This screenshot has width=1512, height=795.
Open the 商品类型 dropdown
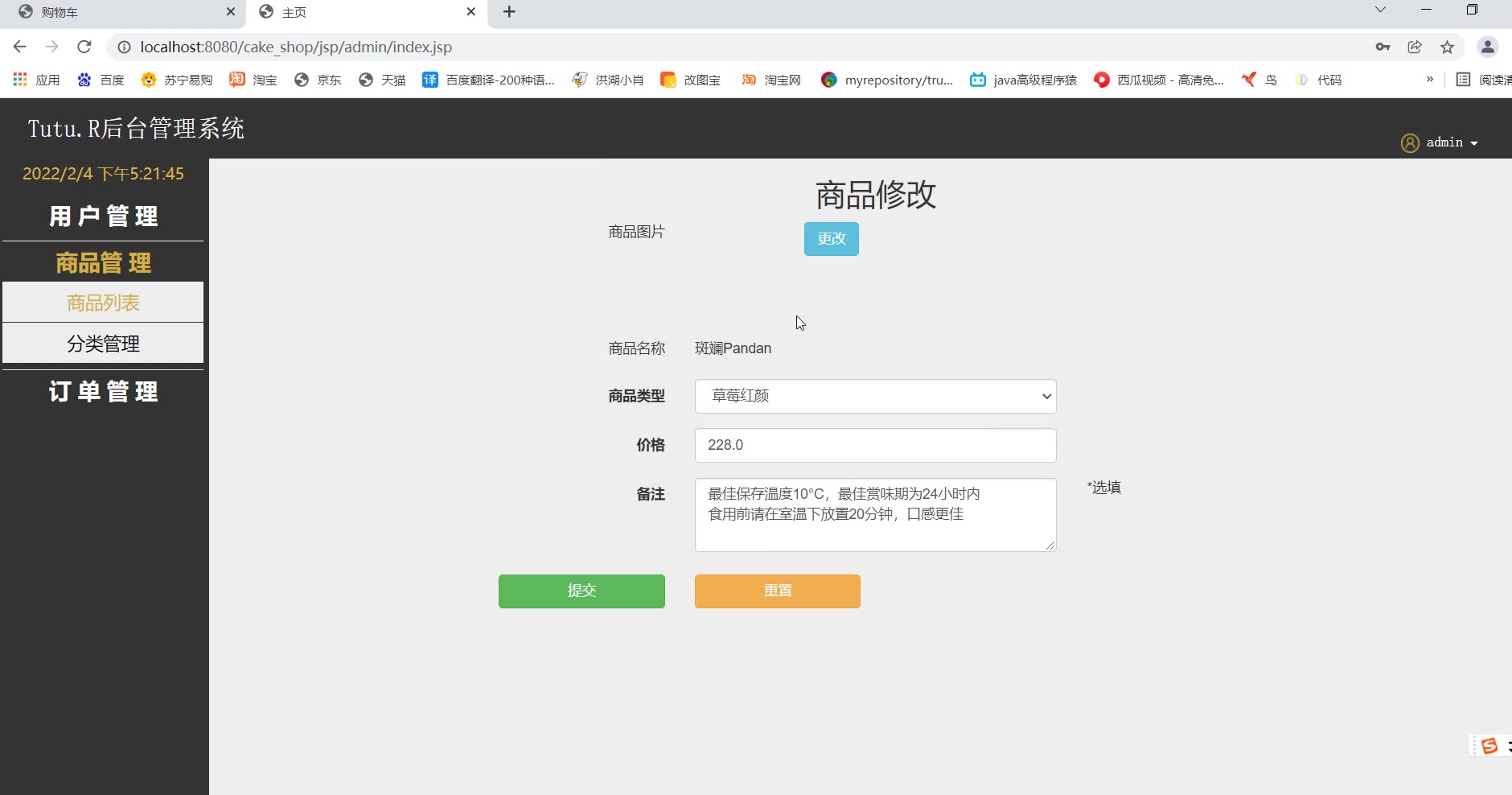coord(875,396)
